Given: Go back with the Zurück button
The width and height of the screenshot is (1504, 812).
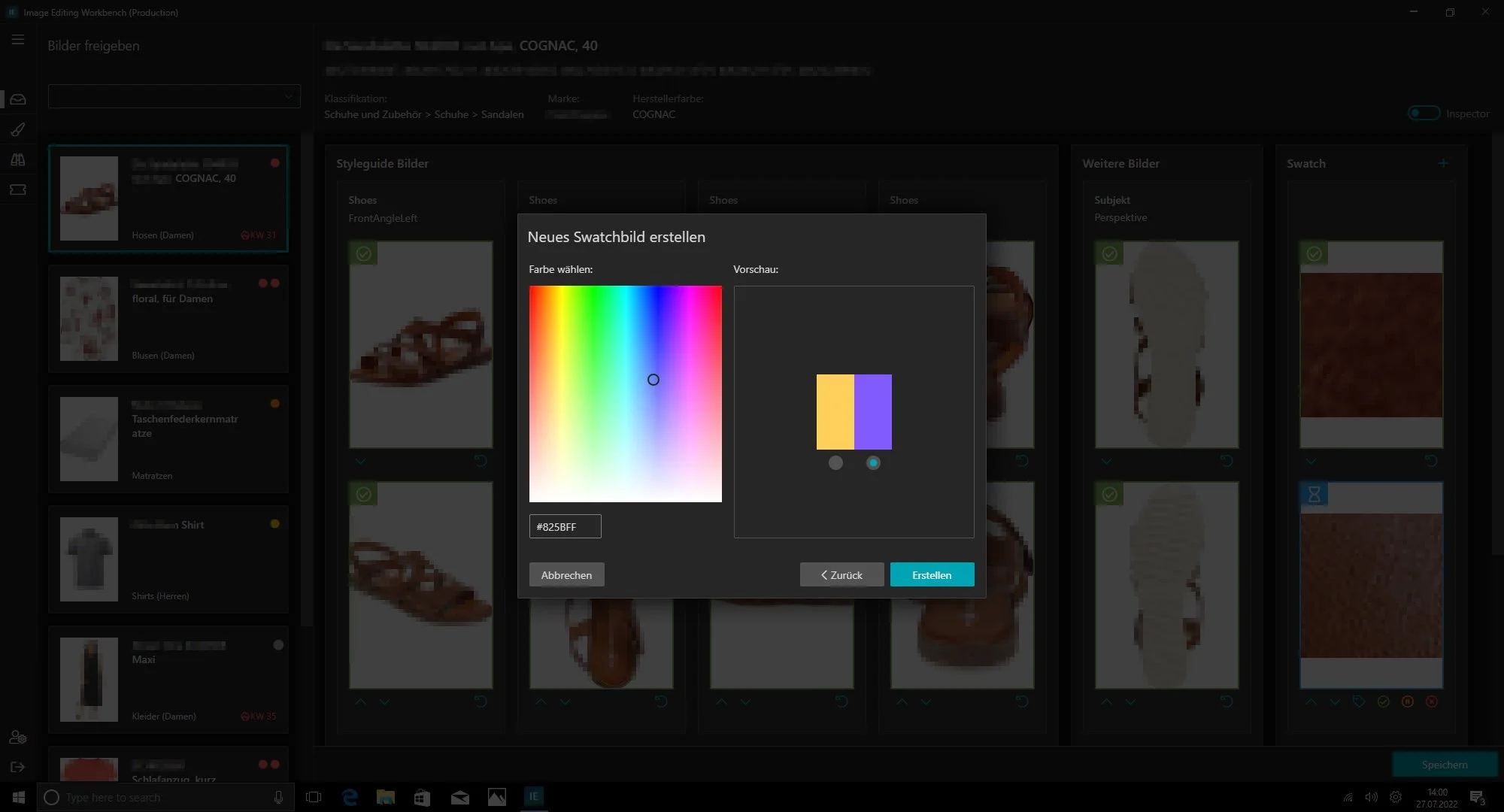Looking at the screenshot, I should pos(841,575).
